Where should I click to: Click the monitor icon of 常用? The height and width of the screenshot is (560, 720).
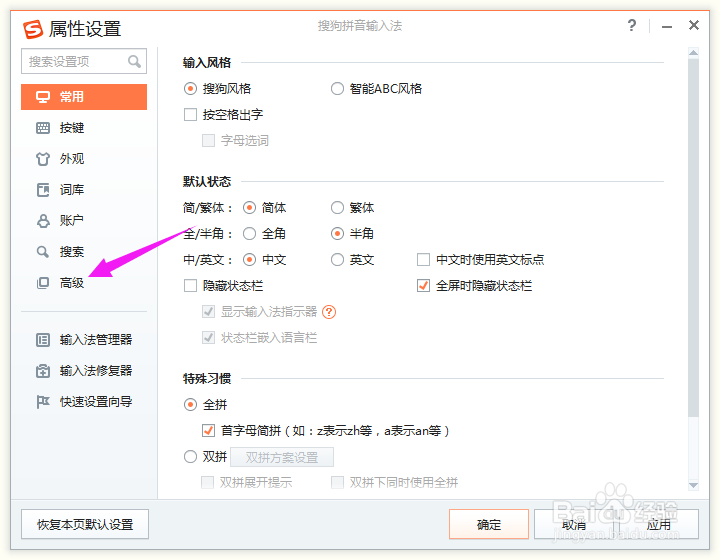coord(43,97)
